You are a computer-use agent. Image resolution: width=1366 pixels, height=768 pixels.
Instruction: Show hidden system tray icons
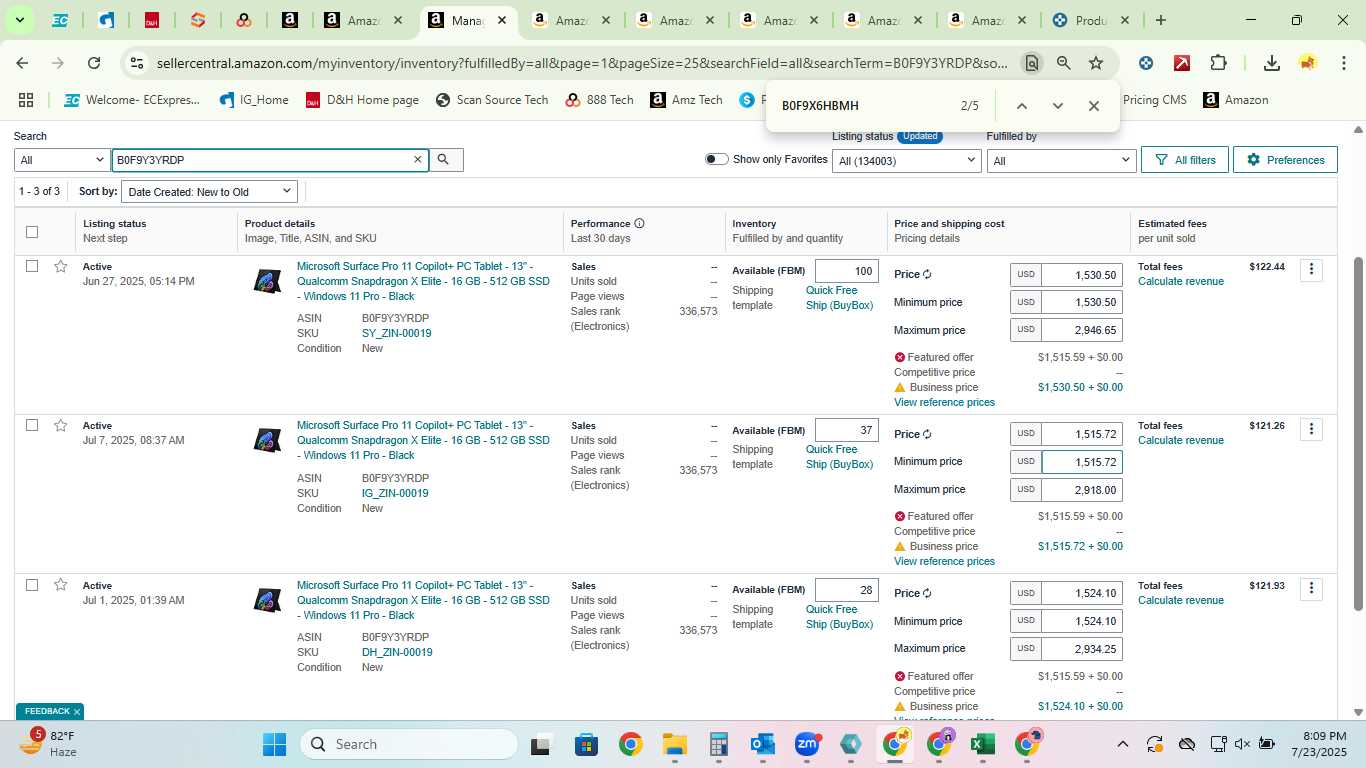[1122, 744]
